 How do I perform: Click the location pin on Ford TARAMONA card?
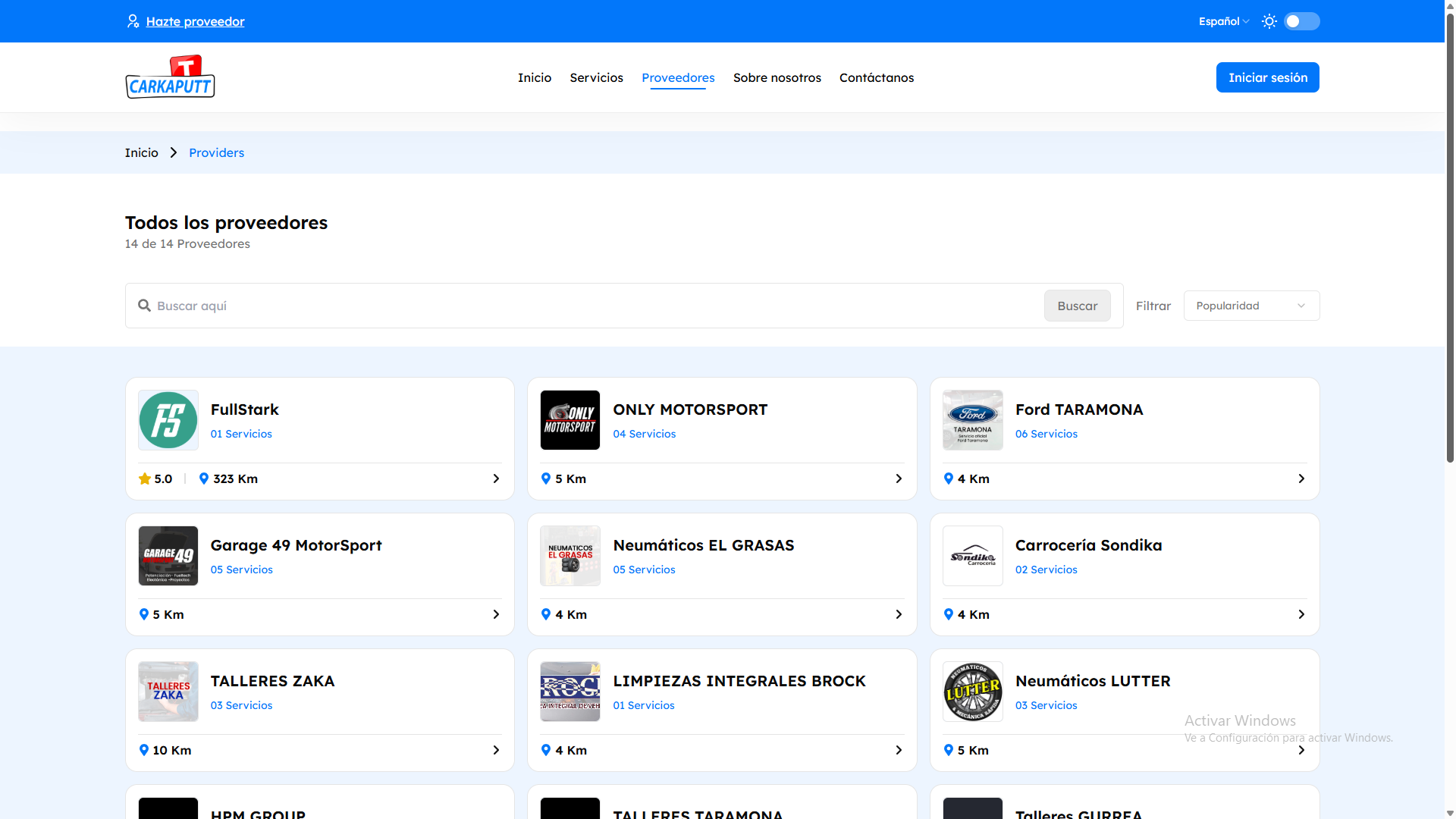(949, 479)
